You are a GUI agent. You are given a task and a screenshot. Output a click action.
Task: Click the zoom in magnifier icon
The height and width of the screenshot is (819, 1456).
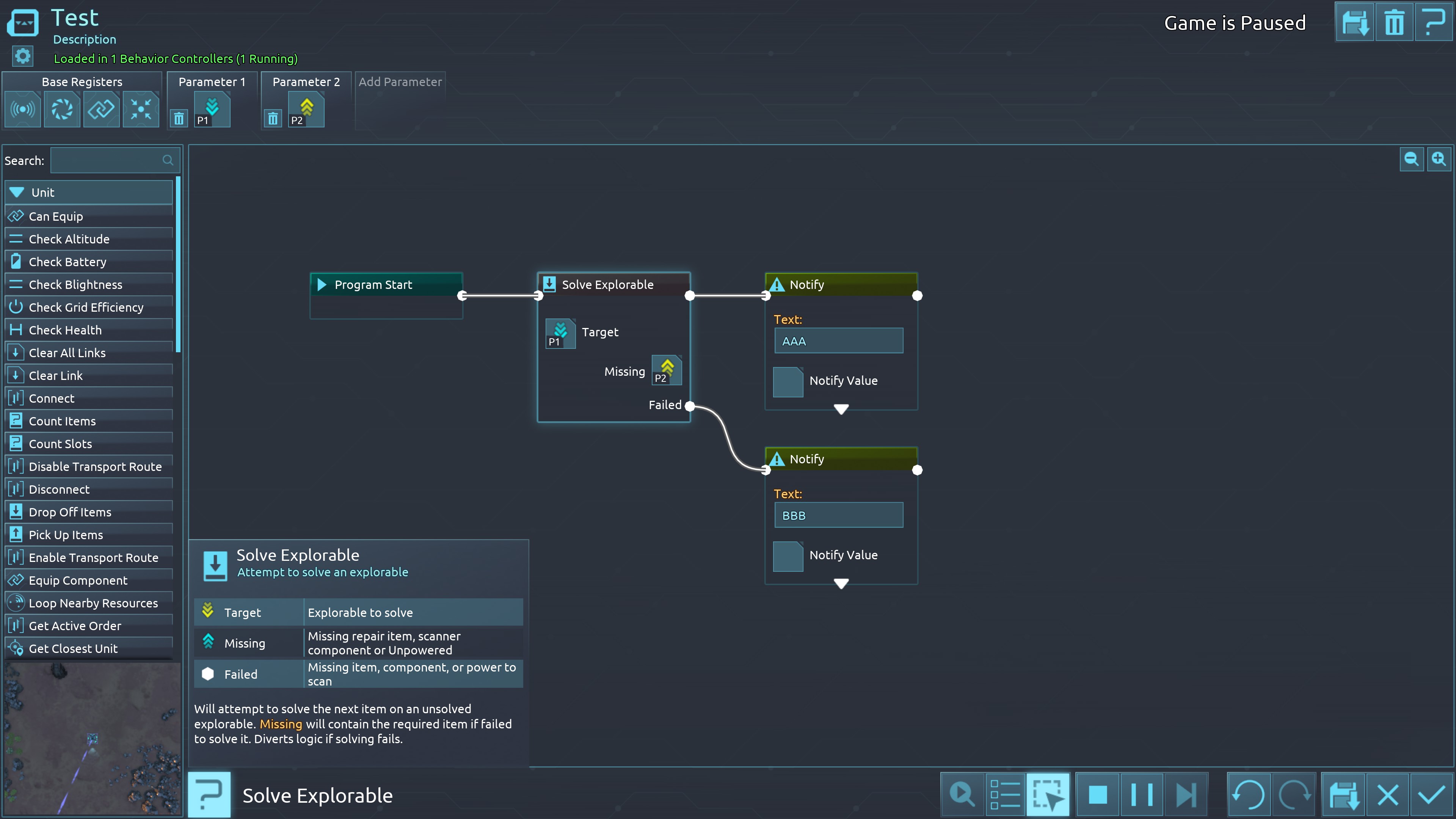[x=1439, y=159]
